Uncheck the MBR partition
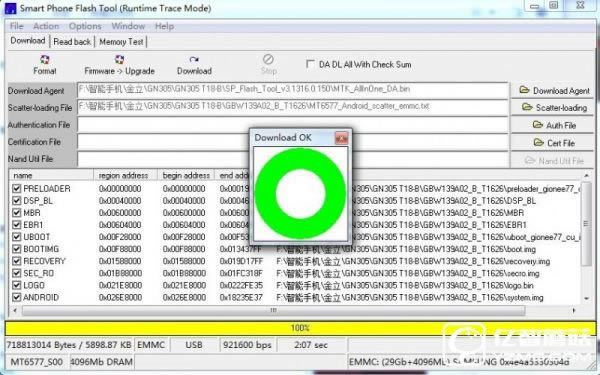 coord(16,212)
